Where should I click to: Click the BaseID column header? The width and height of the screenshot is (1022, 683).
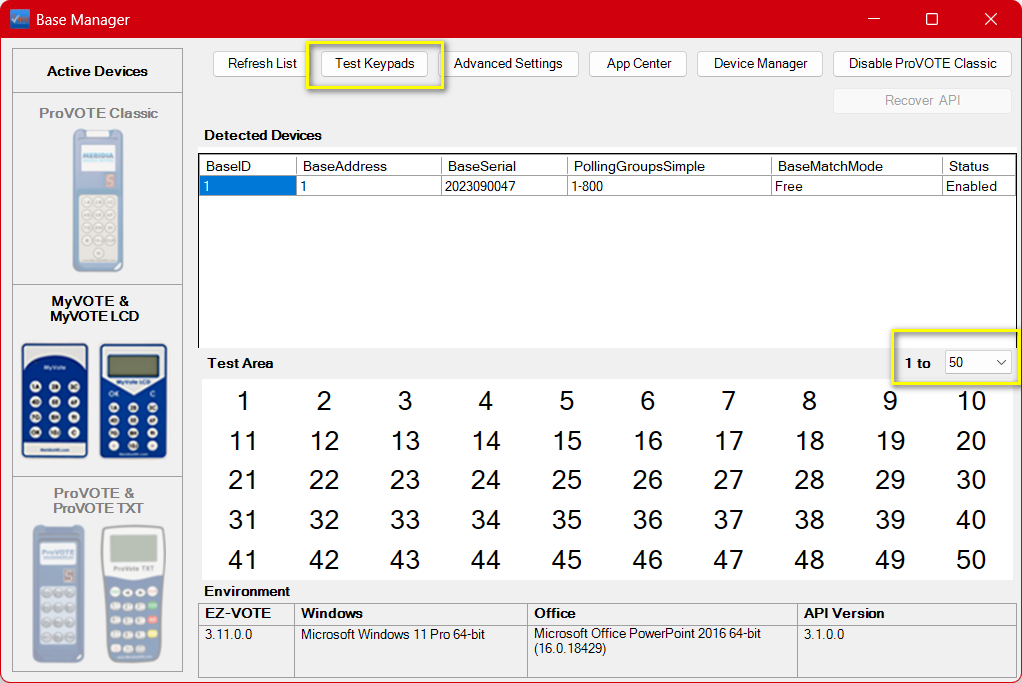pyautogui.click(x=248, y=166)
